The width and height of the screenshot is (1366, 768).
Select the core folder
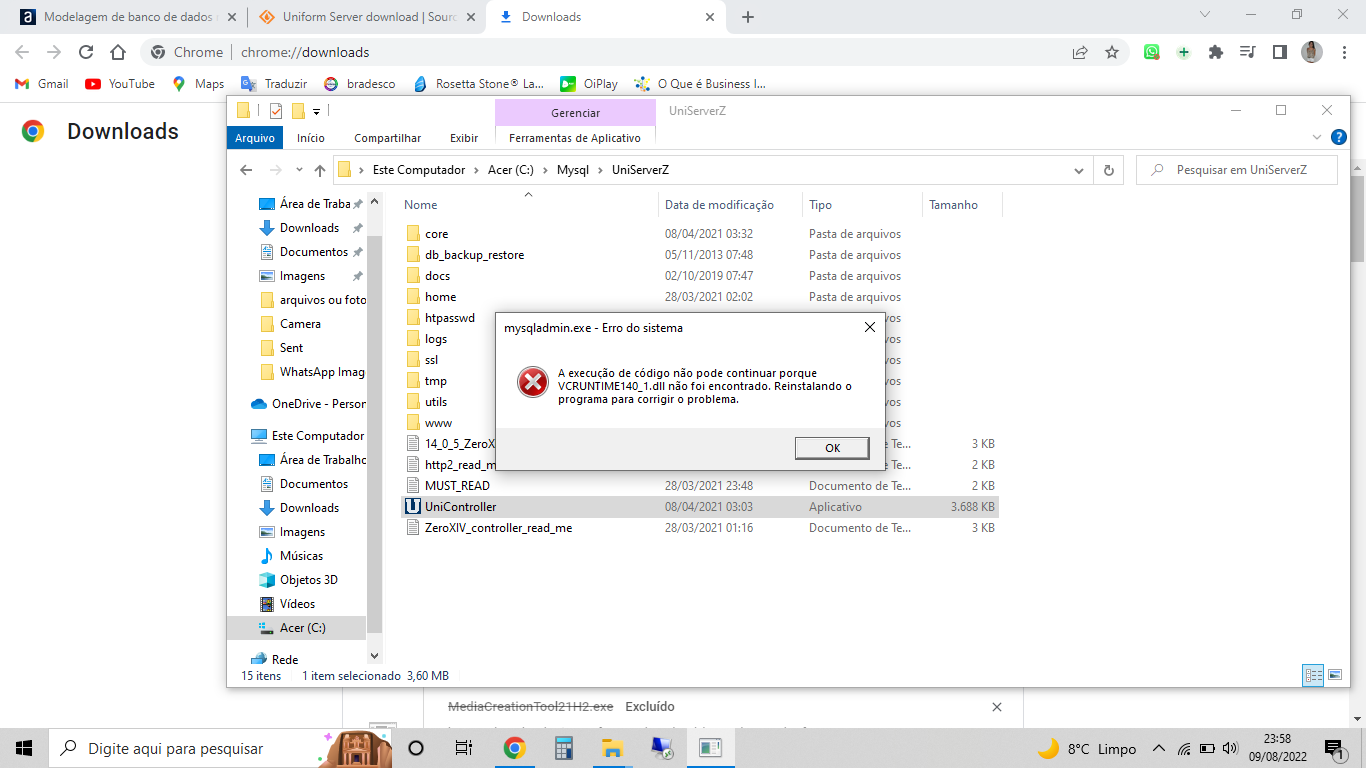coord(700,233)
